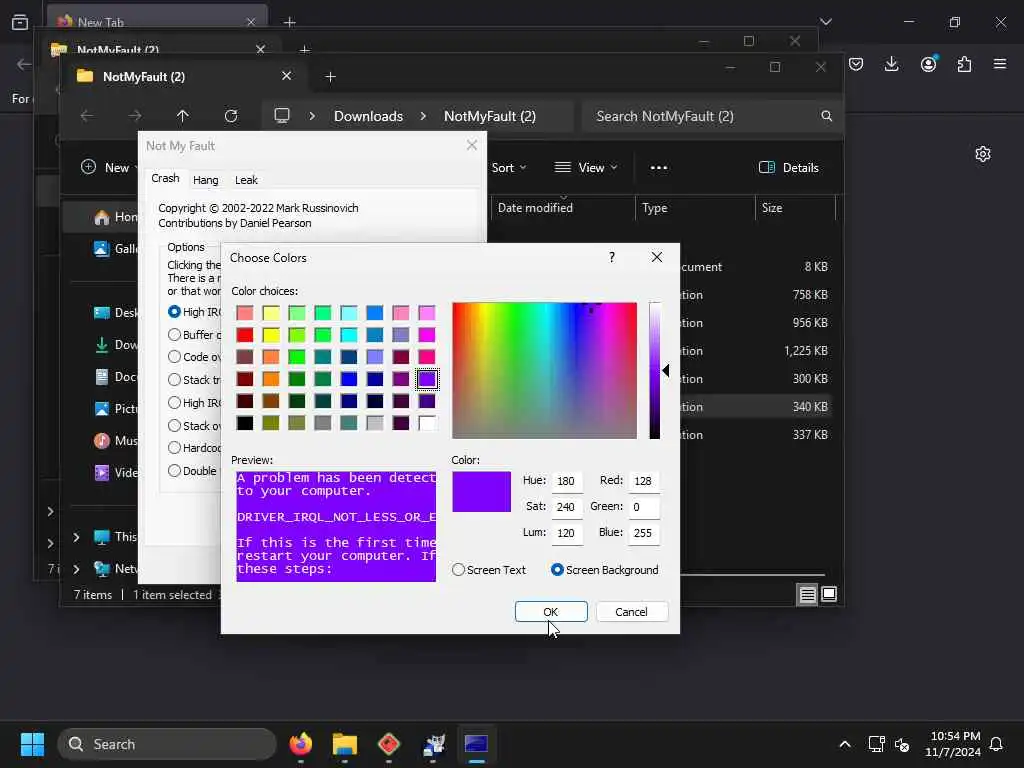Screen dimensions: 1024x768
Task: Open the notification bell
Action: [996, 744]
